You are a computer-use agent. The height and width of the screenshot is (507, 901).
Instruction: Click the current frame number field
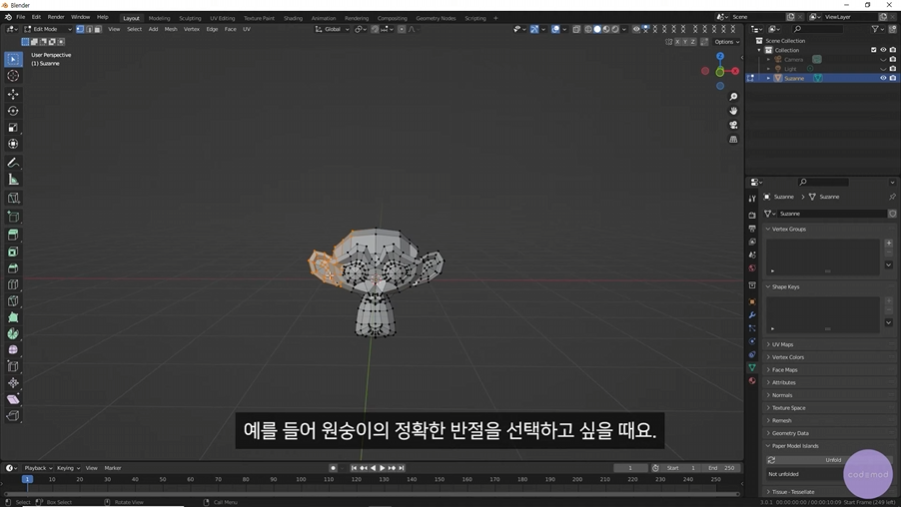pos(630,468)
